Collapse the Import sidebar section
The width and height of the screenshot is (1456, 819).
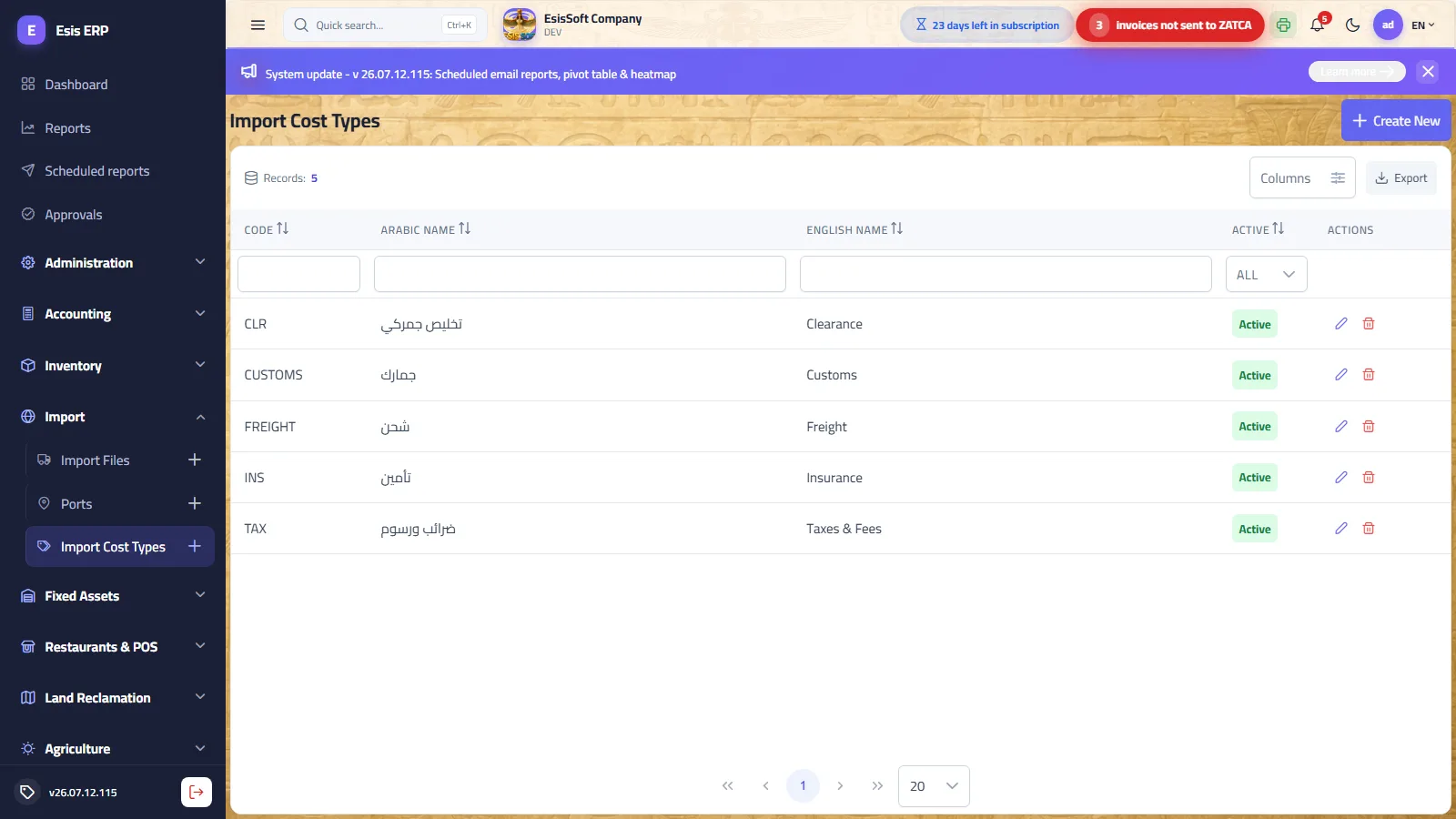click(x=113, y=417)
